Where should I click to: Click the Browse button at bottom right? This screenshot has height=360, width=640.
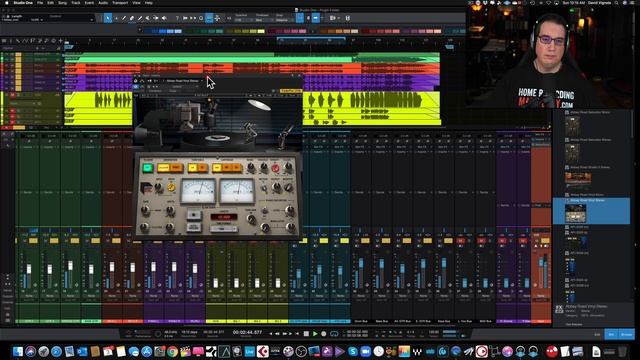pos(627,334)
